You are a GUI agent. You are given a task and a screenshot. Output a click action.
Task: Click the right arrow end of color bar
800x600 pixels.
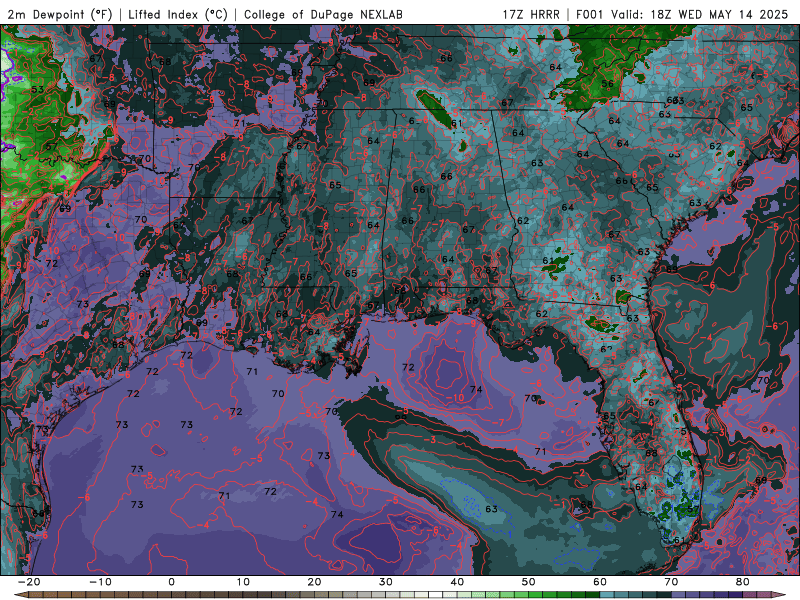point(781,595)
